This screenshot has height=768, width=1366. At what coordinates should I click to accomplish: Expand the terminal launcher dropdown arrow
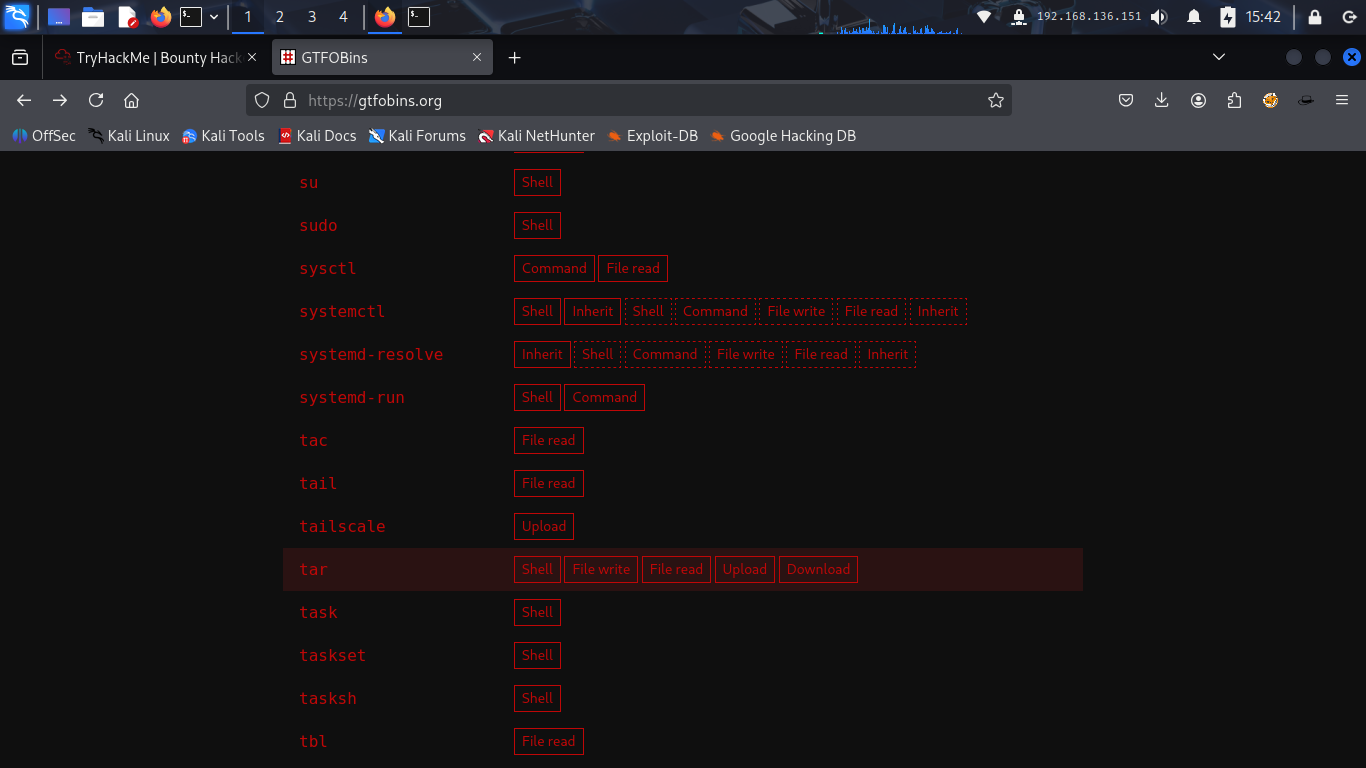pos(213,17)
